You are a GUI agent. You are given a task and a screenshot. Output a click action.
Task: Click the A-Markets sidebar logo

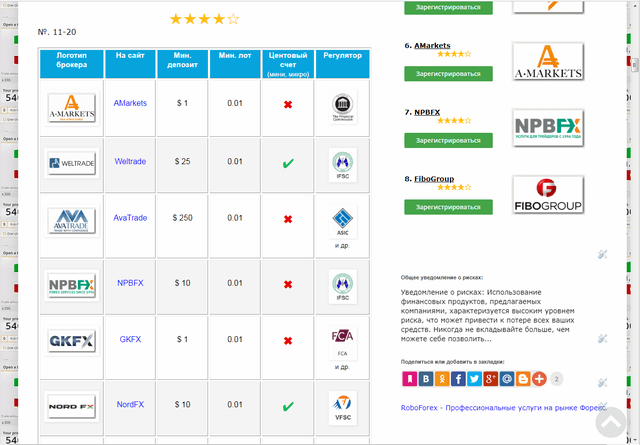tap(548, 62)
